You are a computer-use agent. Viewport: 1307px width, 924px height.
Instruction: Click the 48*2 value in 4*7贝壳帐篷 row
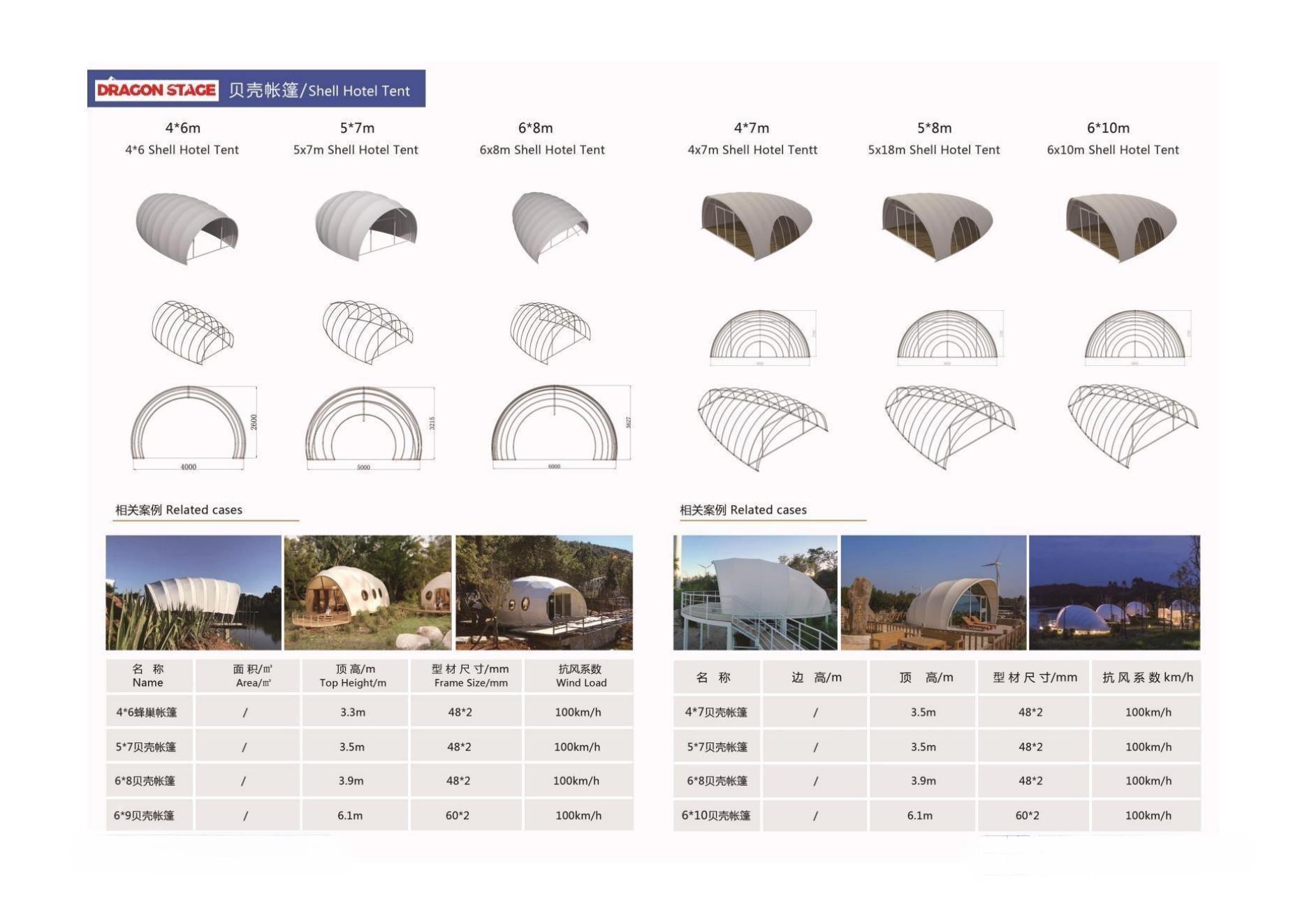tap(1030, 712)
